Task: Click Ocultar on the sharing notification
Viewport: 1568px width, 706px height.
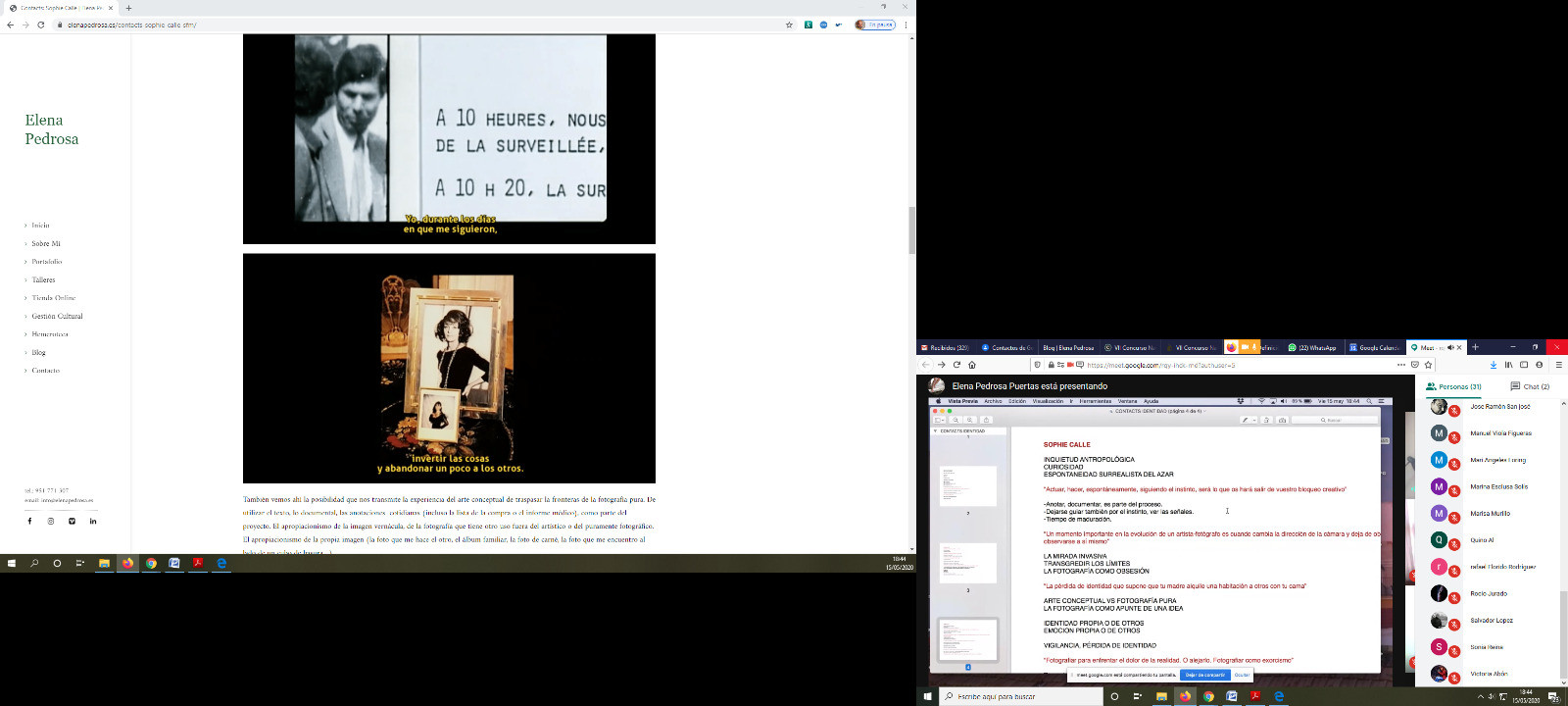Action: tap(1241, 675)
